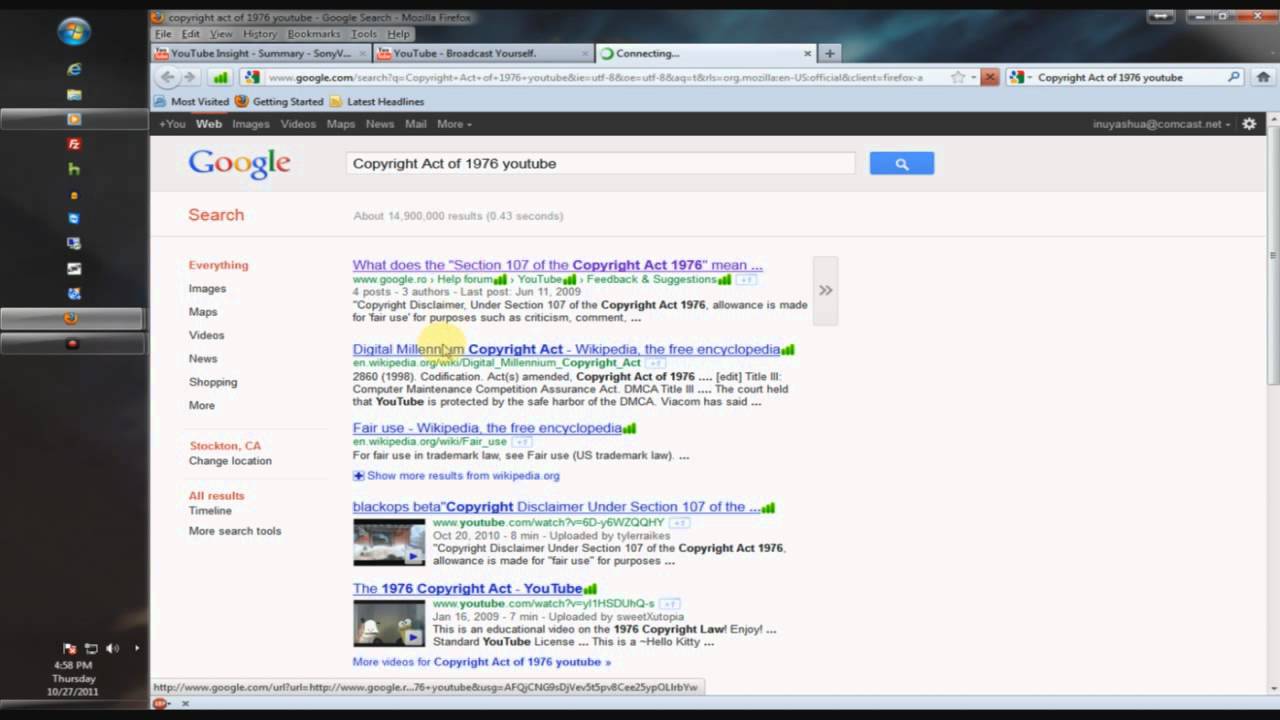Click the Google logo
Screen dimensions: 1280x720
pos(240,164)
